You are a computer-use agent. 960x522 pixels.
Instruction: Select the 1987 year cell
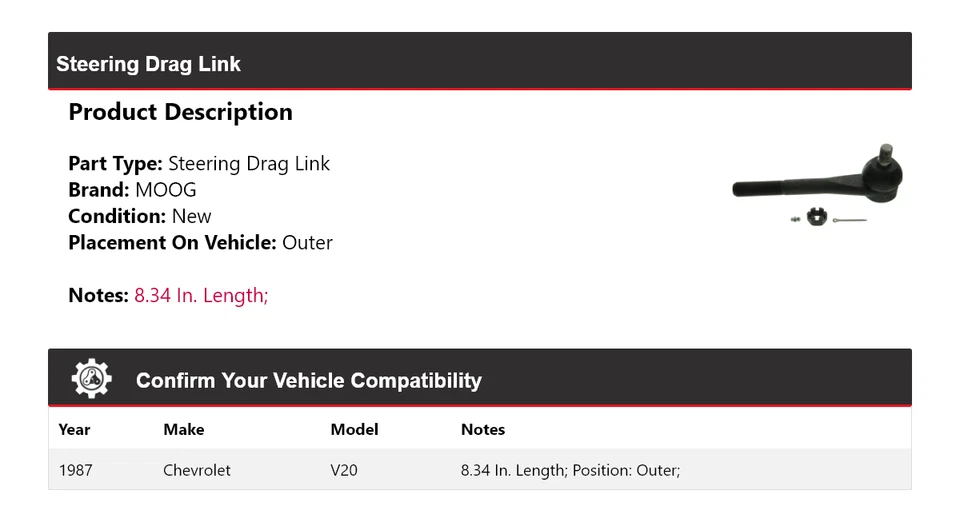point(75,470)
